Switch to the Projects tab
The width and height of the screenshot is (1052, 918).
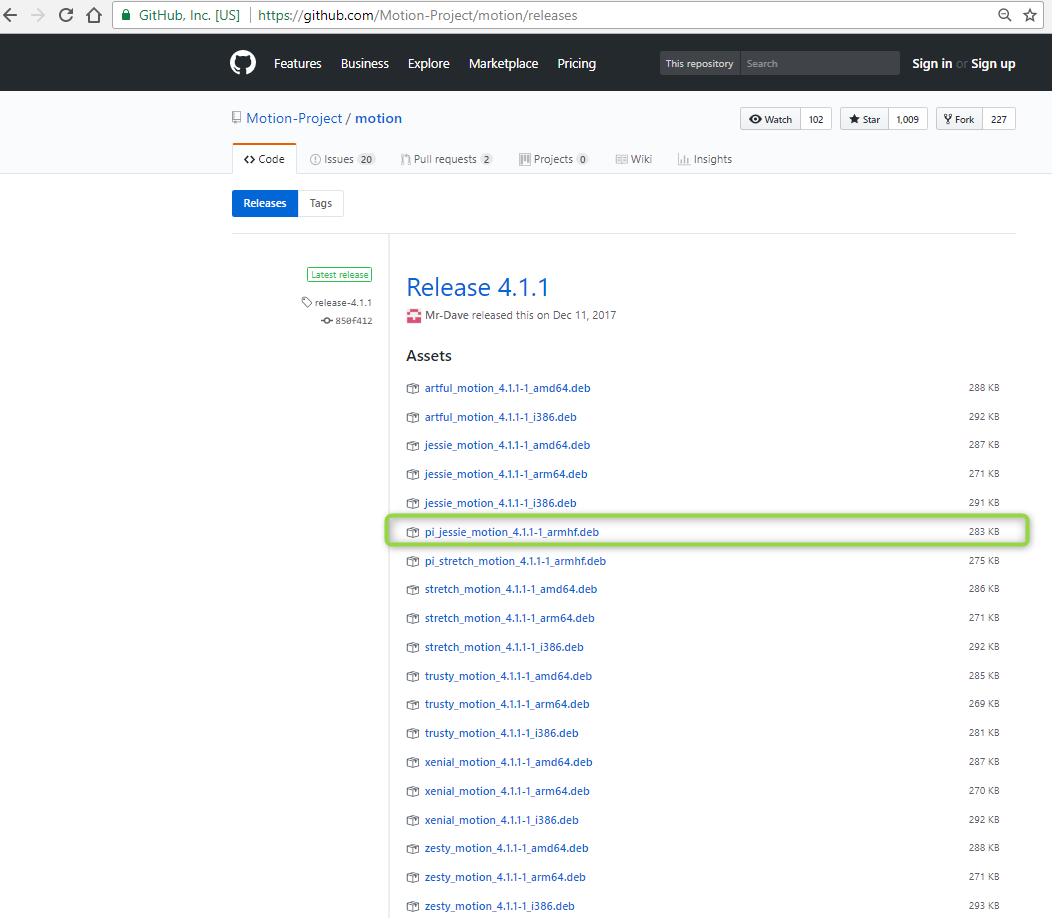(554, 159)
